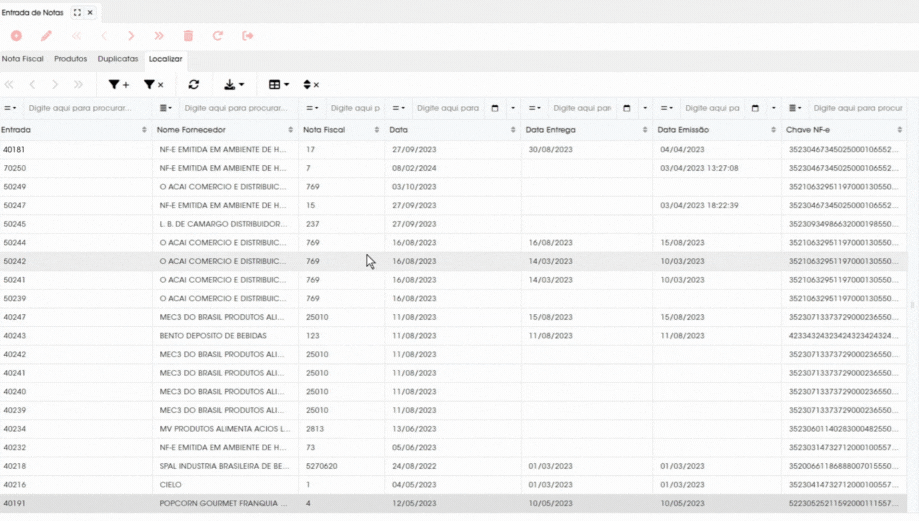Click emission date 03/04/2023 18:22:39

click(699, 205)
